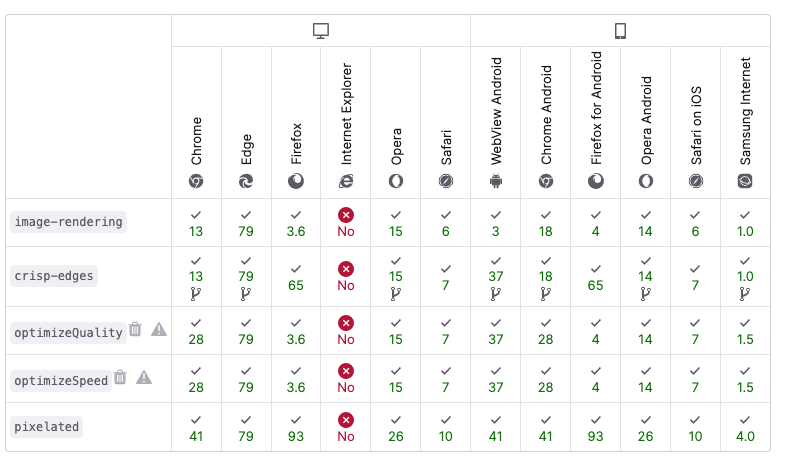Expand Chrome crisp-edges support details

click(197, 277)
